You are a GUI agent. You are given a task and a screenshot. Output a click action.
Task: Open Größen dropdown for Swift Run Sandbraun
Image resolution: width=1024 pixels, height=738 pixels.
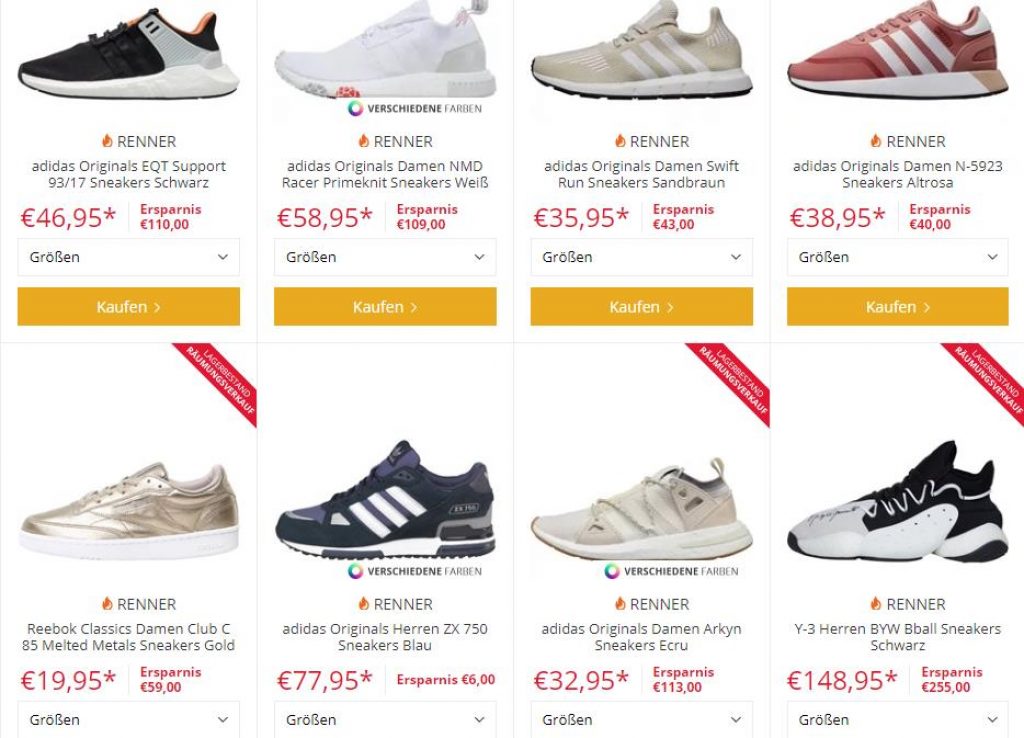point(641,257)
